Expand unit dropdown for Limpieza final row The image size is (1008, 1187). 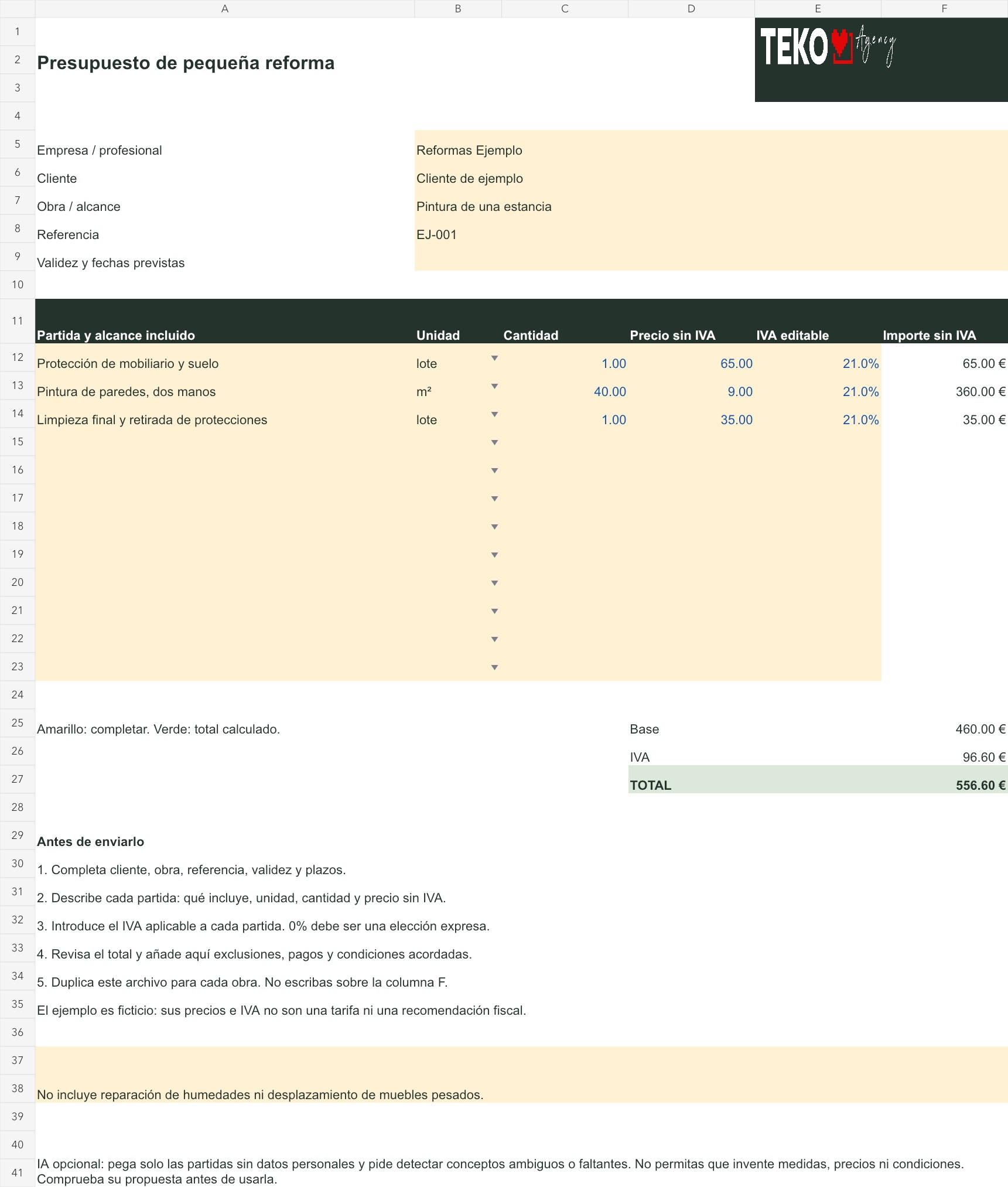(494, 414)
